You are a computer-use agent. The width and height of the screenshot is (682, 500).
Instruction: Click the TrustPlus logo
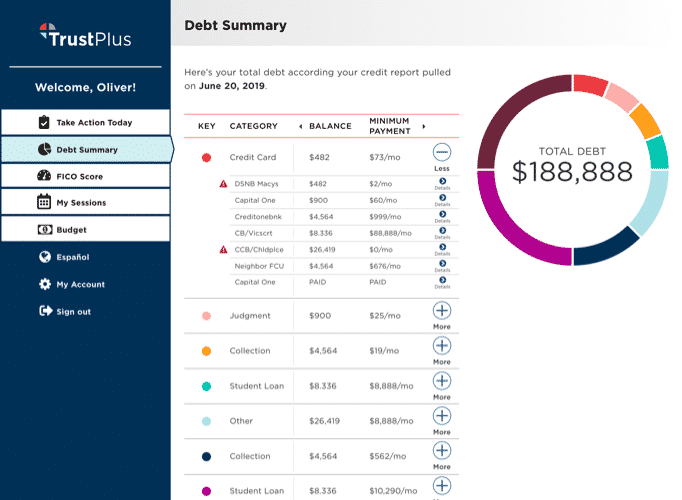point(85,36)
